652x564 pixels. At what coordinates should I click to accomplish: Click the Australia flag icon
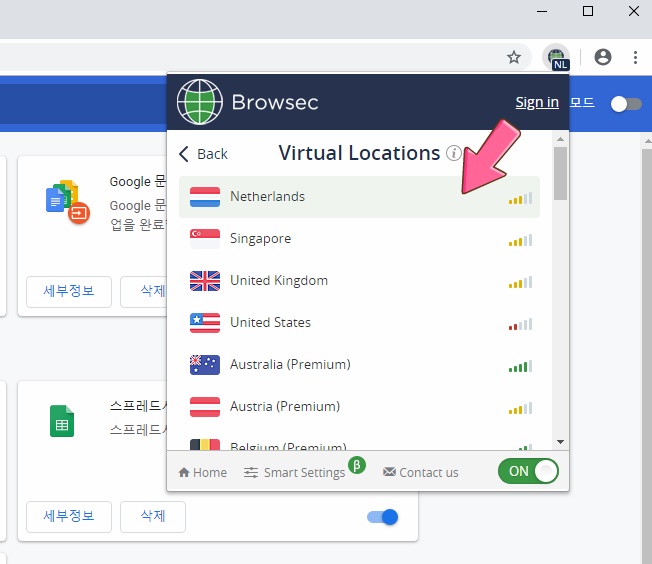[205, 365]
